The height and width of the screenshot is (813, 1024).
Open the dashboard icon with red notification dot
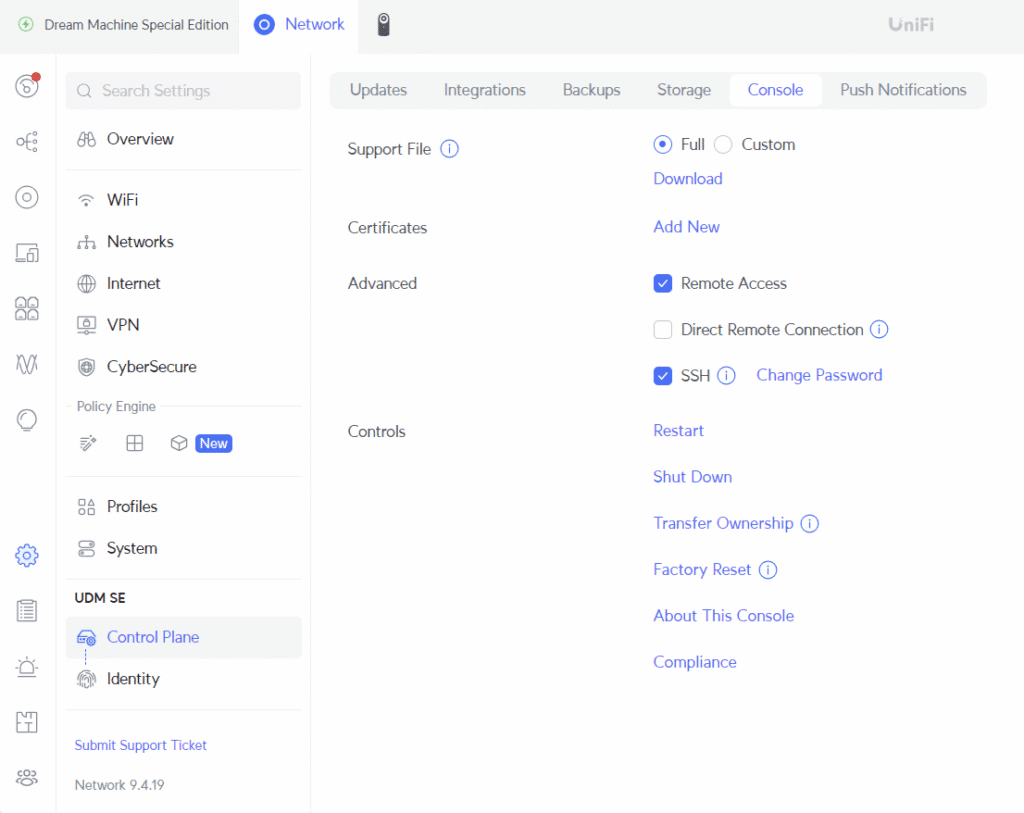(x=27, y=87)
